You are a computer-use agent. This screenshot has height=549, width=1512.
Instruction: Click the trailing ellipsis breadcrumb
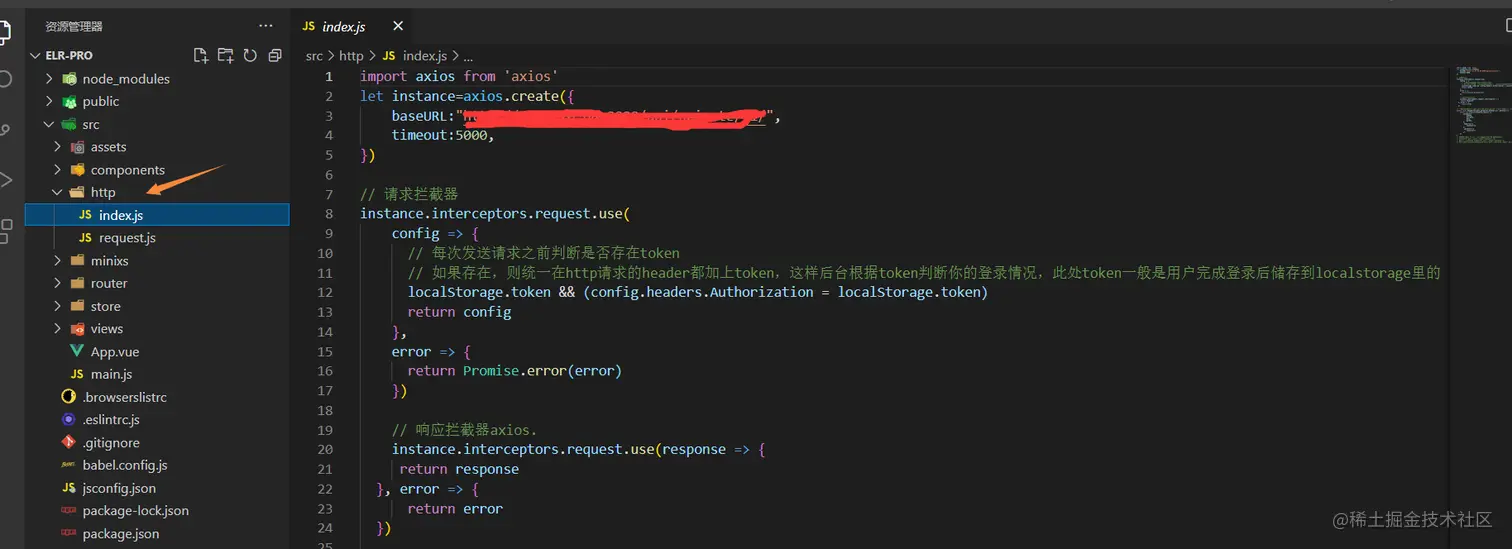[x=468, y=56]
